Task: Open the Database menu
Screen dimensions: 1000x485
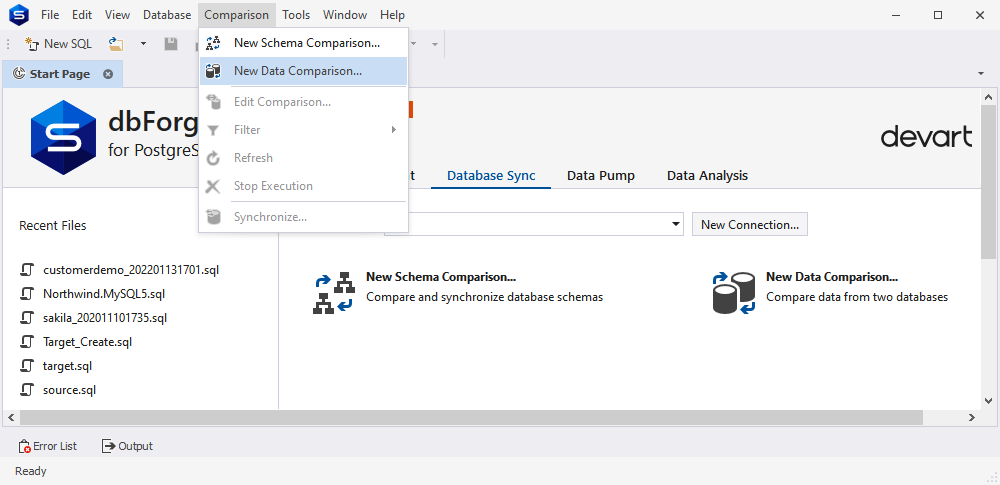Action: (167, 15)
